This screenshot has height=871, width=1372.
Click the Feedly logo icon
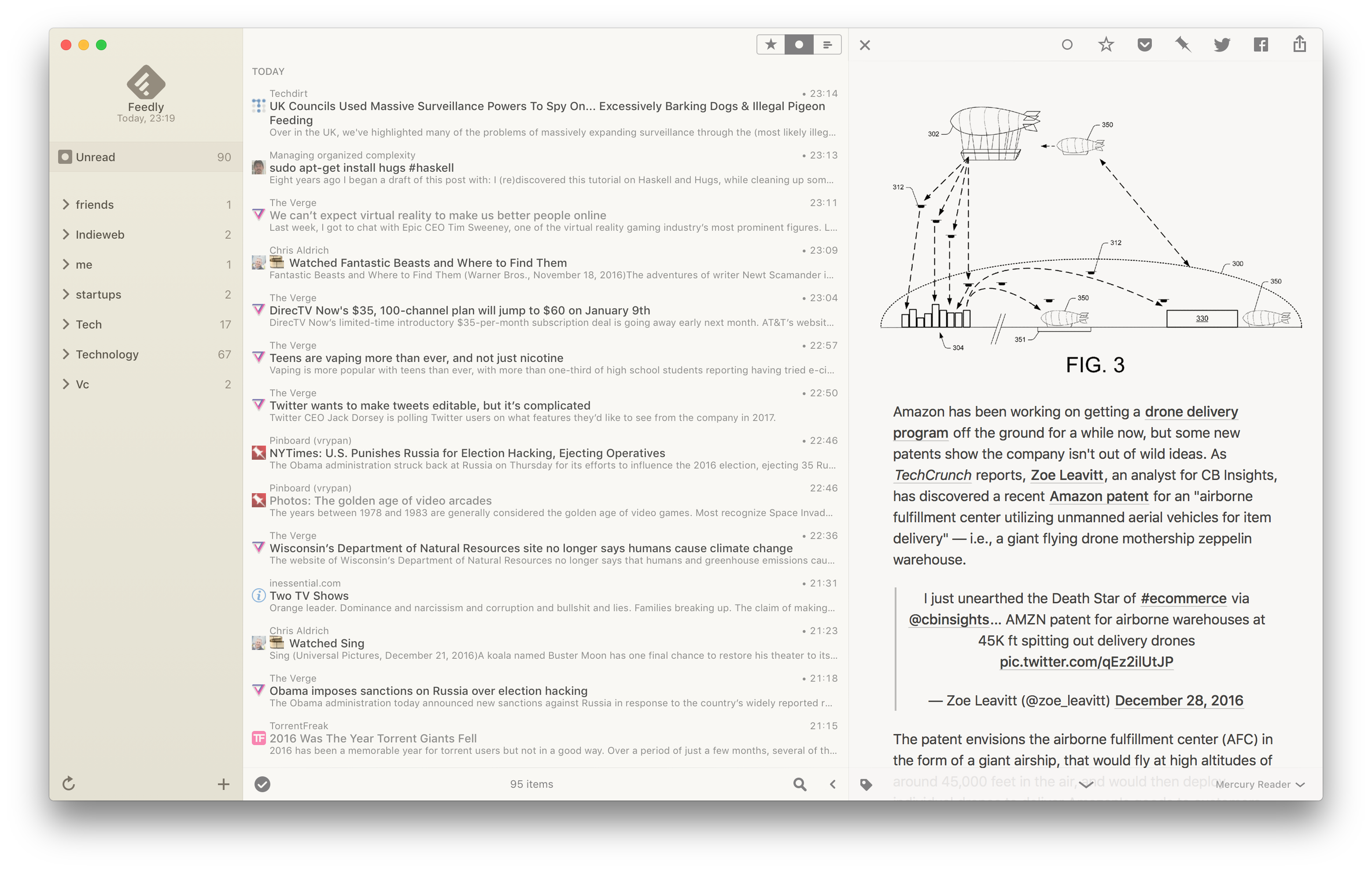(x=146, y=83)
